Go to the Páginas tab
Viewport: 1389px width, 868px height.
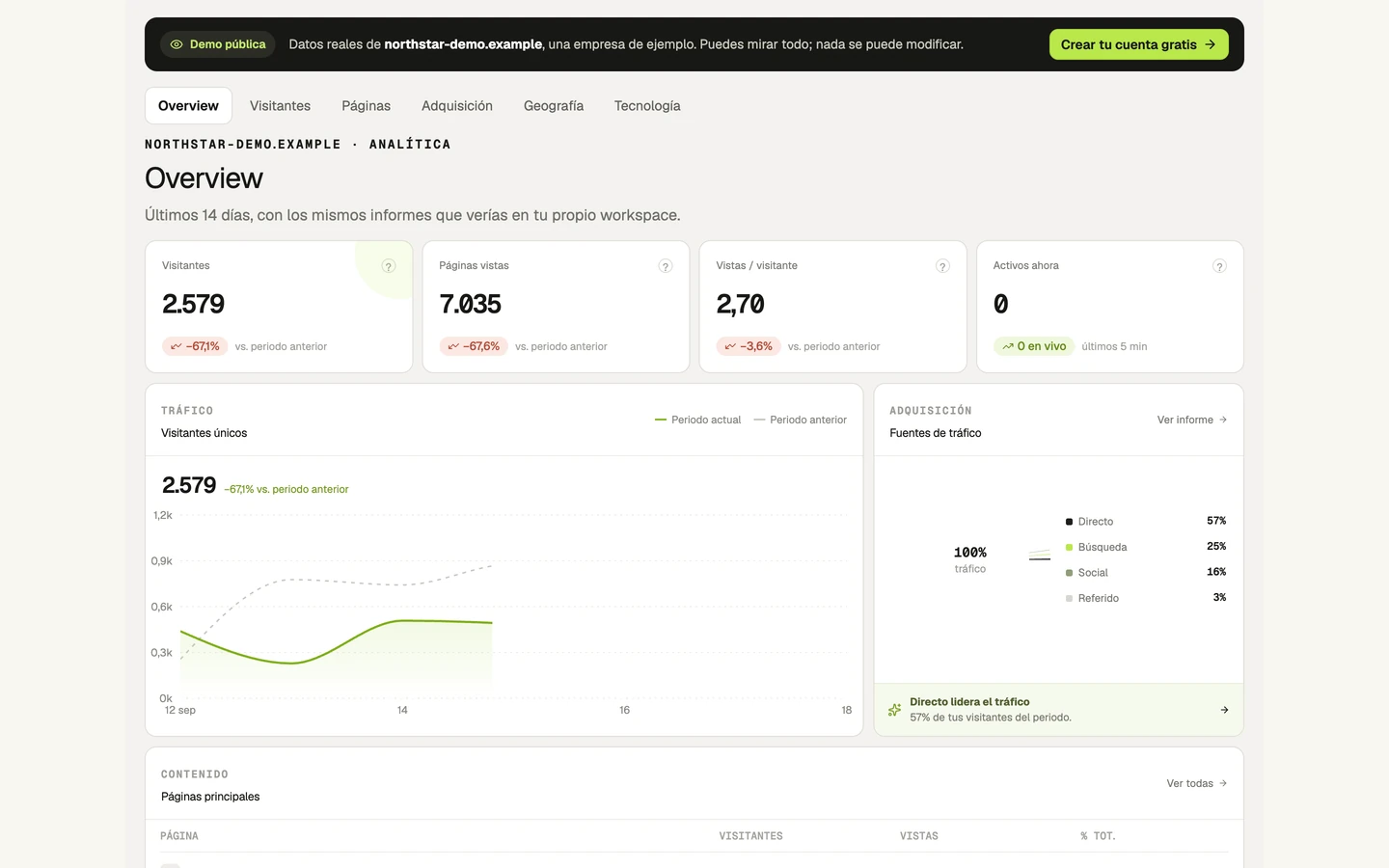pos(367,106)
